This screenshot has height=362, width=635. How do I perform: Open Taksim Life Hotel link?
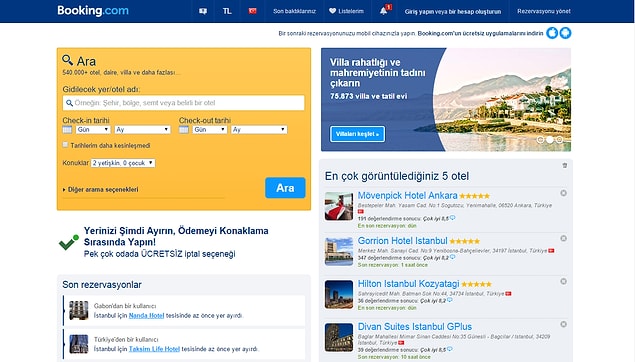click(x=154, y=349)
